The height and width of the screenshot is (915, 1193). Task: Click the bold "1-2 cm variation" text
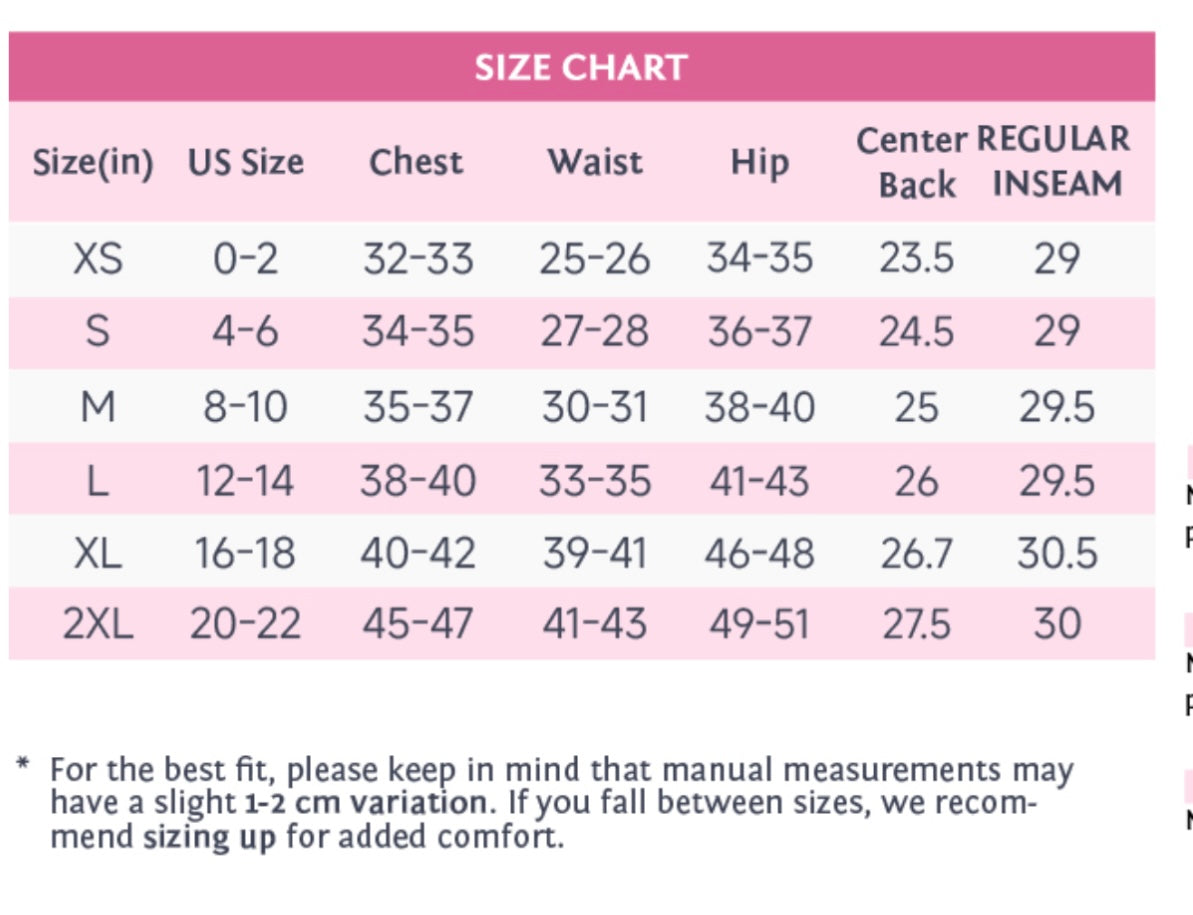pos(364,803)
